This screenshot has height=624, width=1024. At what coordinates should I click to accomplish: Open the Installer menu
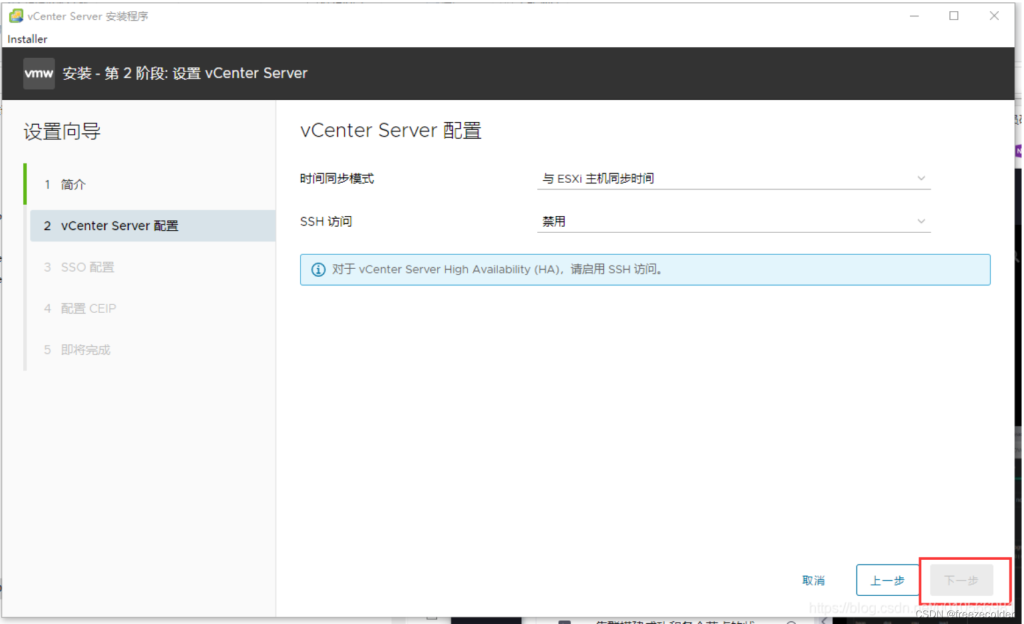(27, 38)
